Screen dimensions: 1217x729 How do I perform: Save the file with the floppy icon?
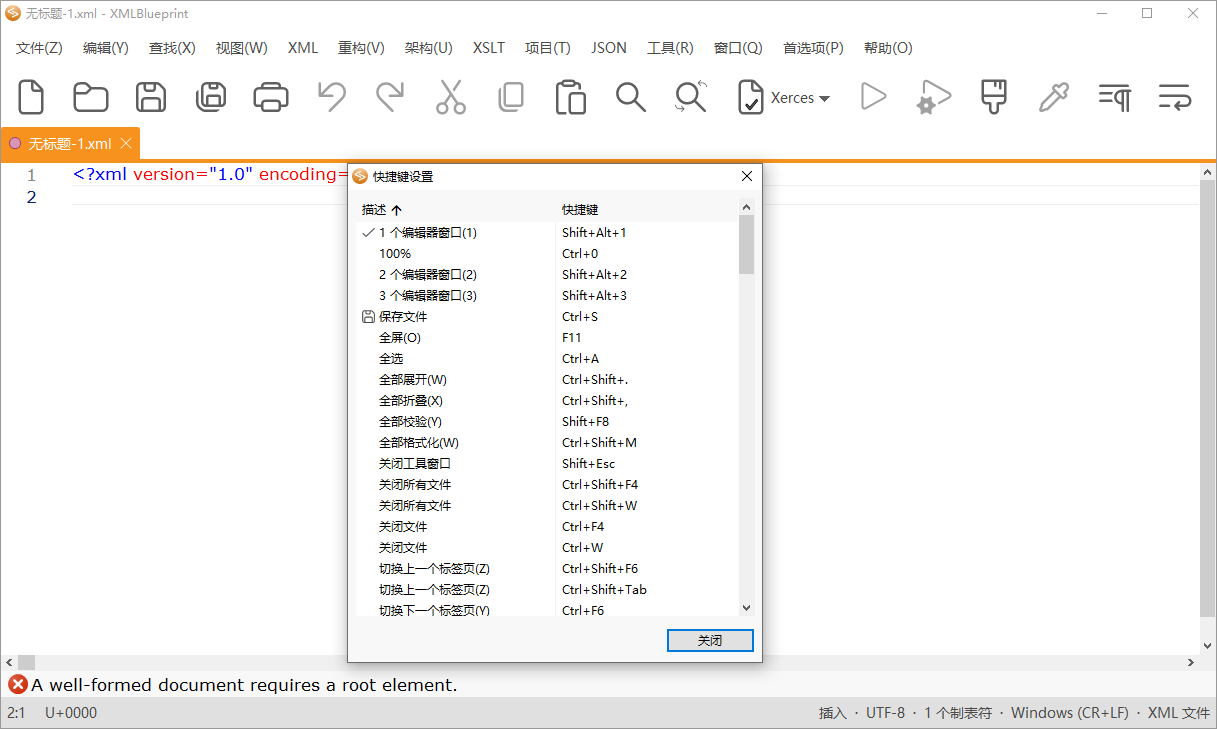pos(151,97)
